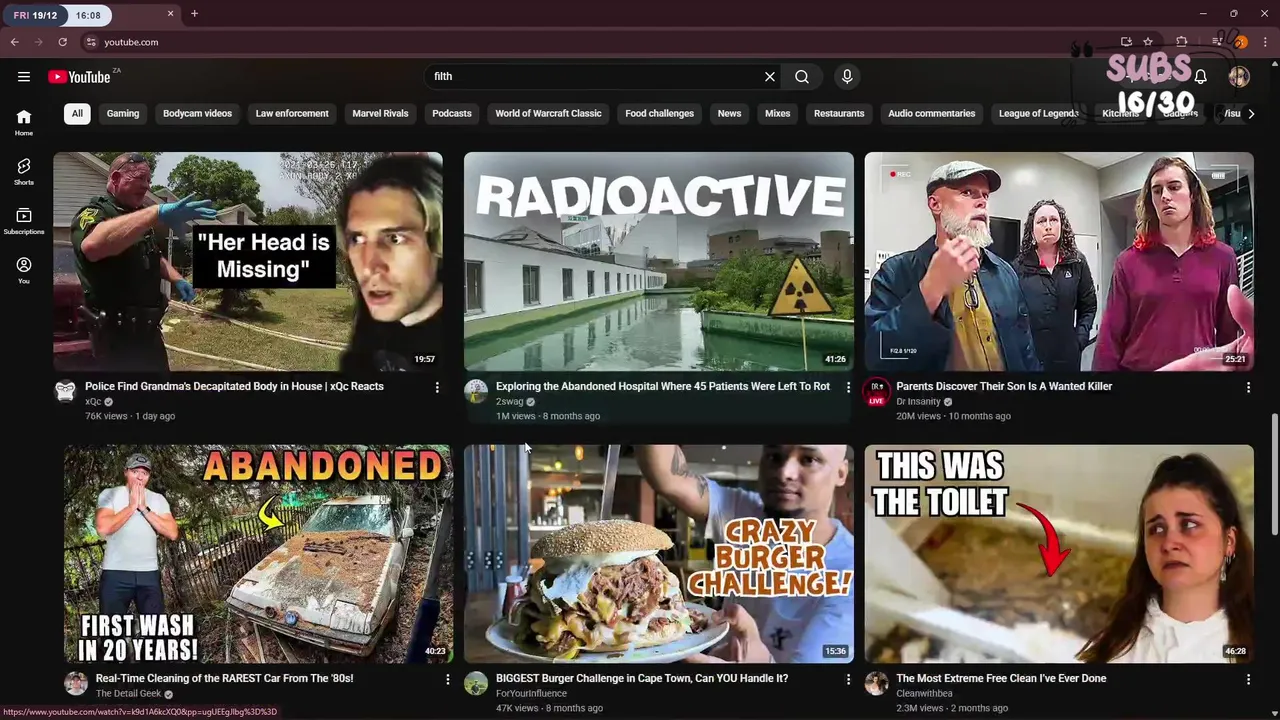
Task: Start voice search with the microphone icon
Action: [x=847, y=77]
